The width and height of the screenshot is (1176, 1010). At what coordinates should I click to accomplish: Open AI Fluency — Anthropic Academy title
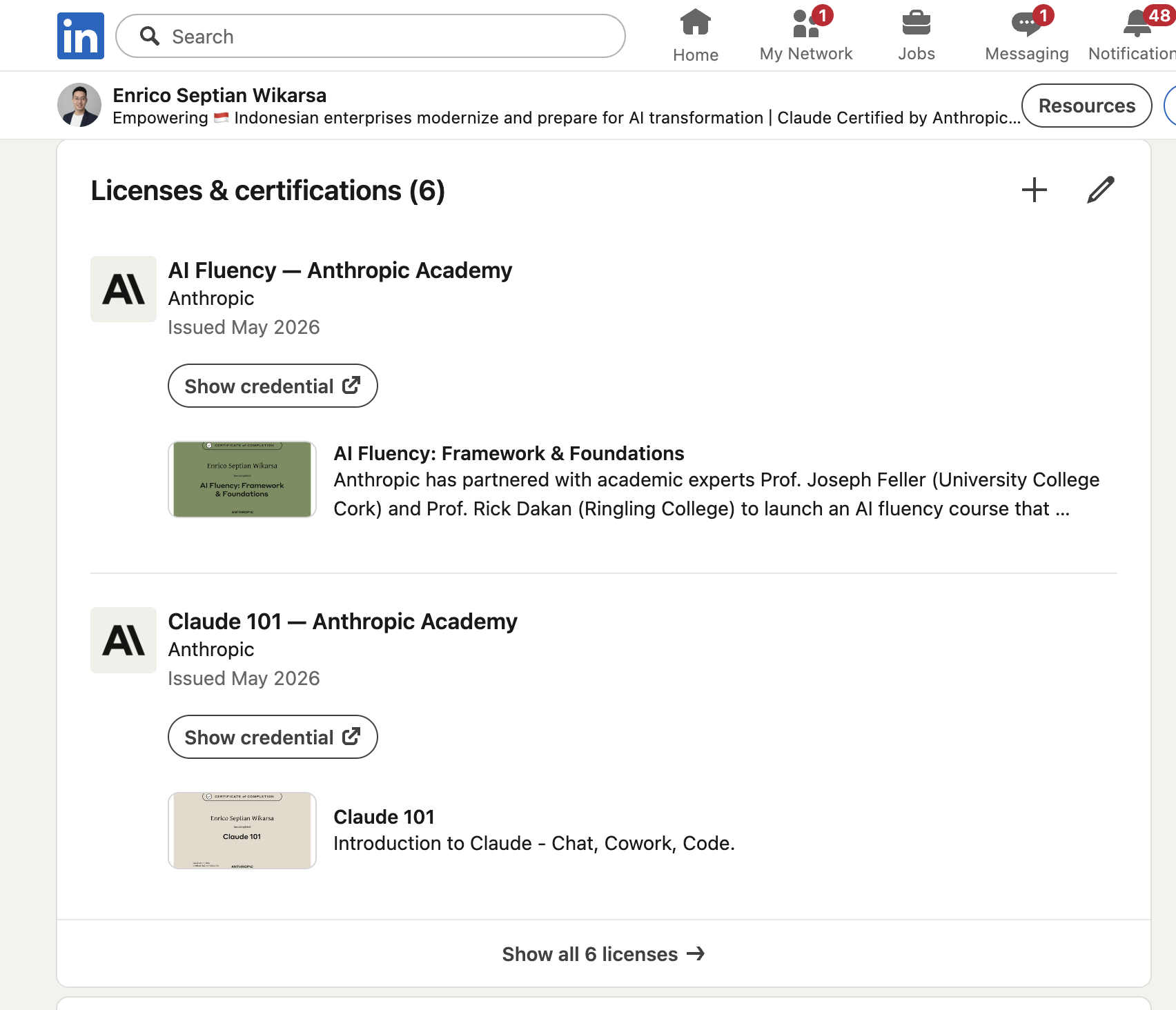click(340, 270)
